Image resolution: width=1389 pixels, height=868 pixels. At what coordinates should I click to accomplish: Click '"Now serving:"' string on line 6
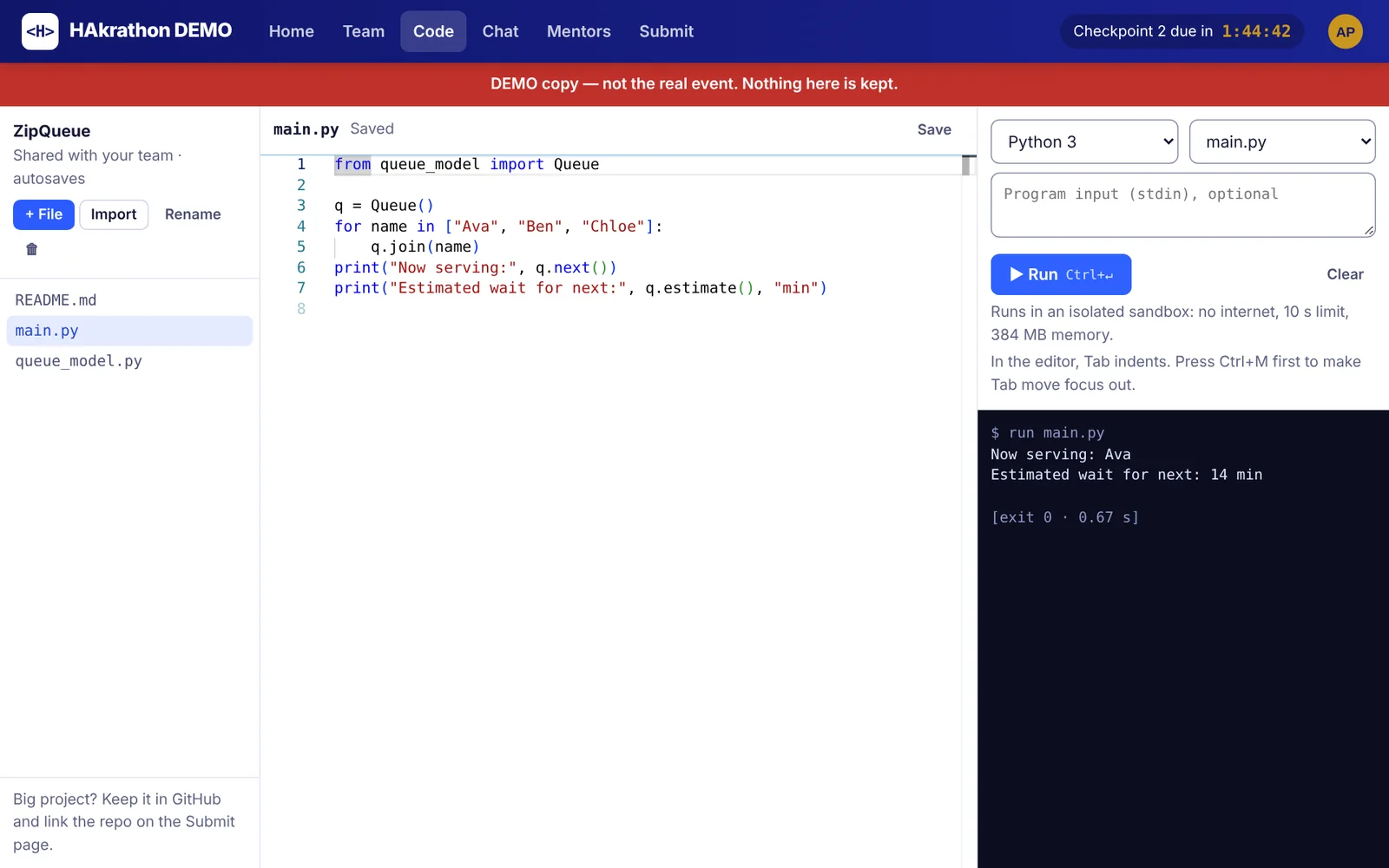tap(452, 267)
